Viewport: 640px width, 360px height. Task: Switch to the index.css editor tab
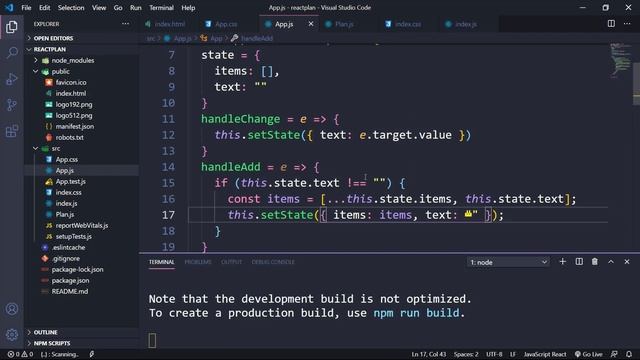(408, 24)
